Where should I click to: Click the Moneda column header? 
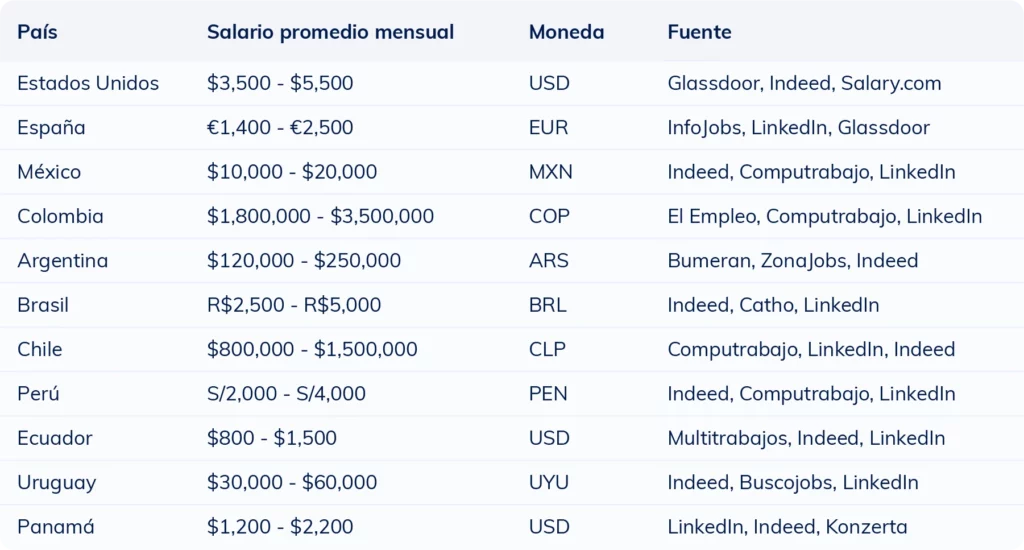coord(566,32)
